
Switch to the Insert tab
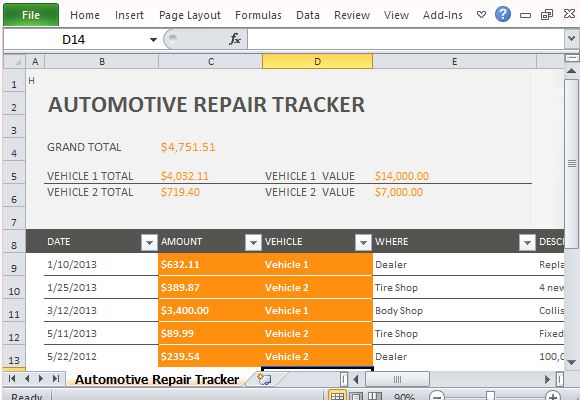coord(129,15)
